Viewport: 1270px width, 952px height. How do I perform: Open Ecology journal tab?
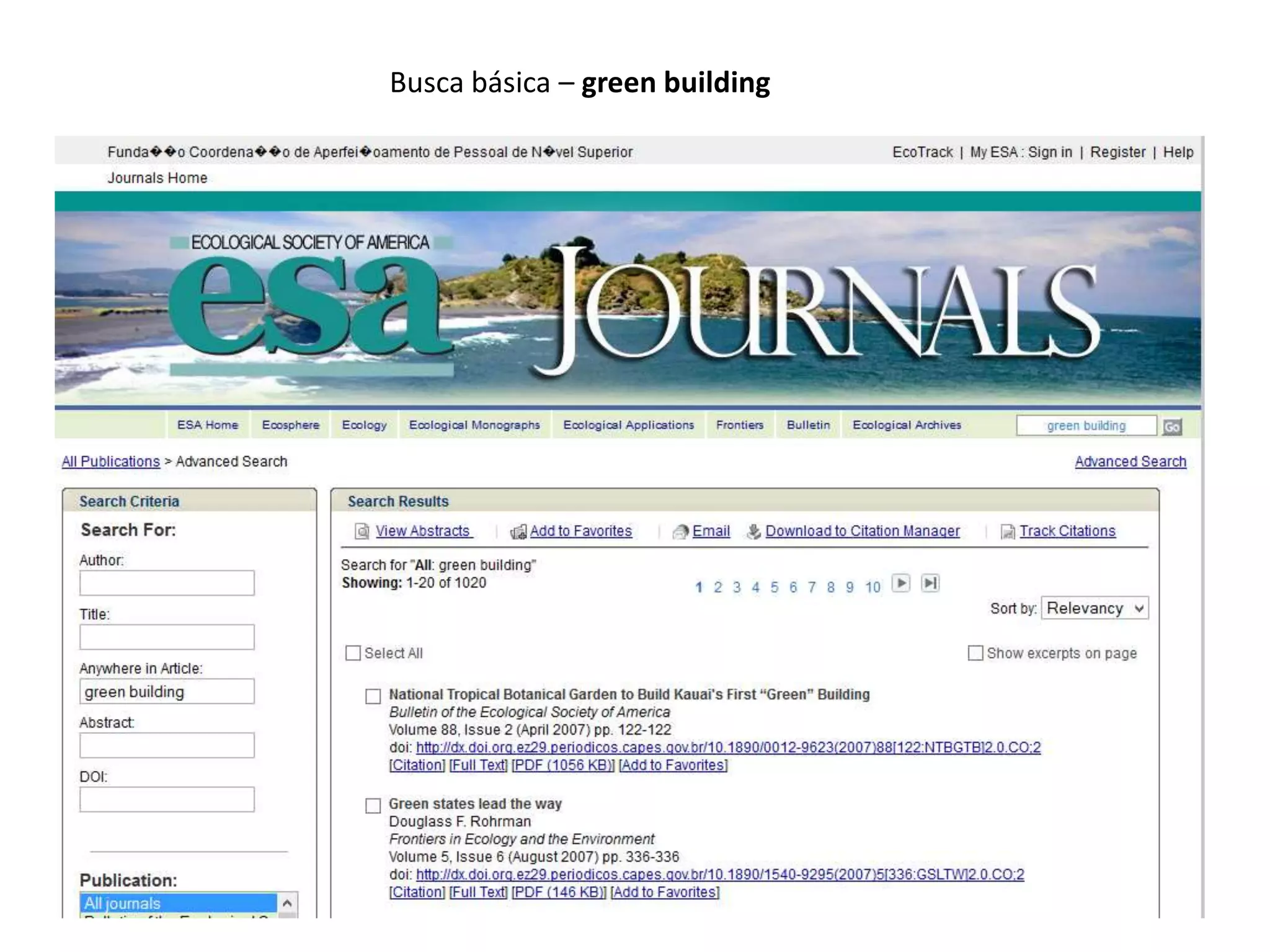[365, 425]
